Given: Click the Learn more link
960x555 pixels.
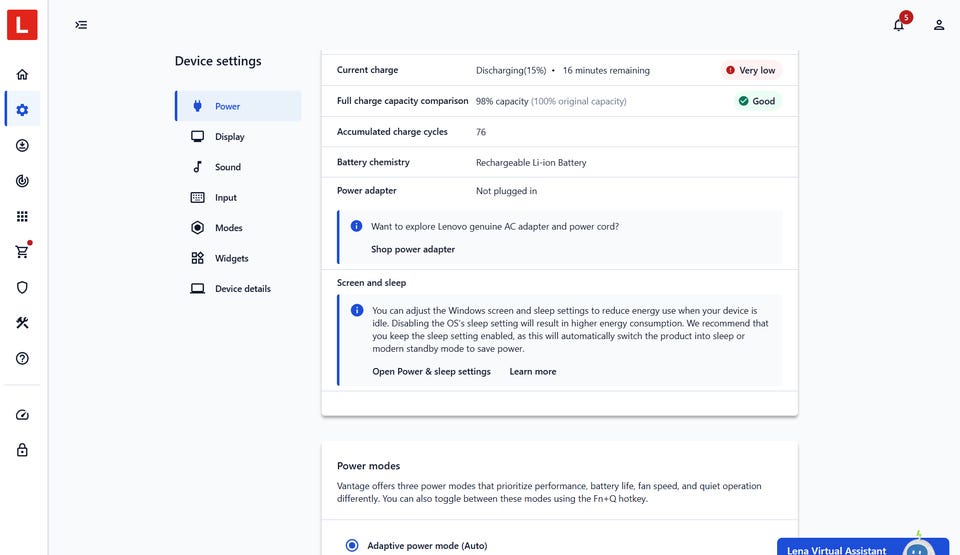Looking at the screenshot, I should (x=533, y=371).
